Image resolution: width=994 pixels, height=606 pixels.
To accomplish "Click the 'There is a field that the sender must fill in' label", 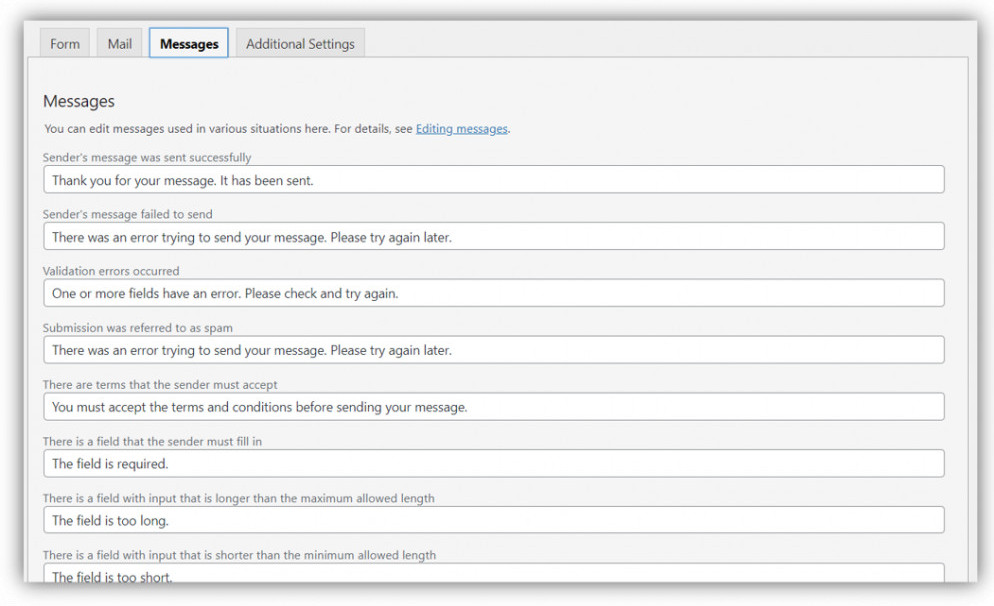I will [x=152, y=441].
